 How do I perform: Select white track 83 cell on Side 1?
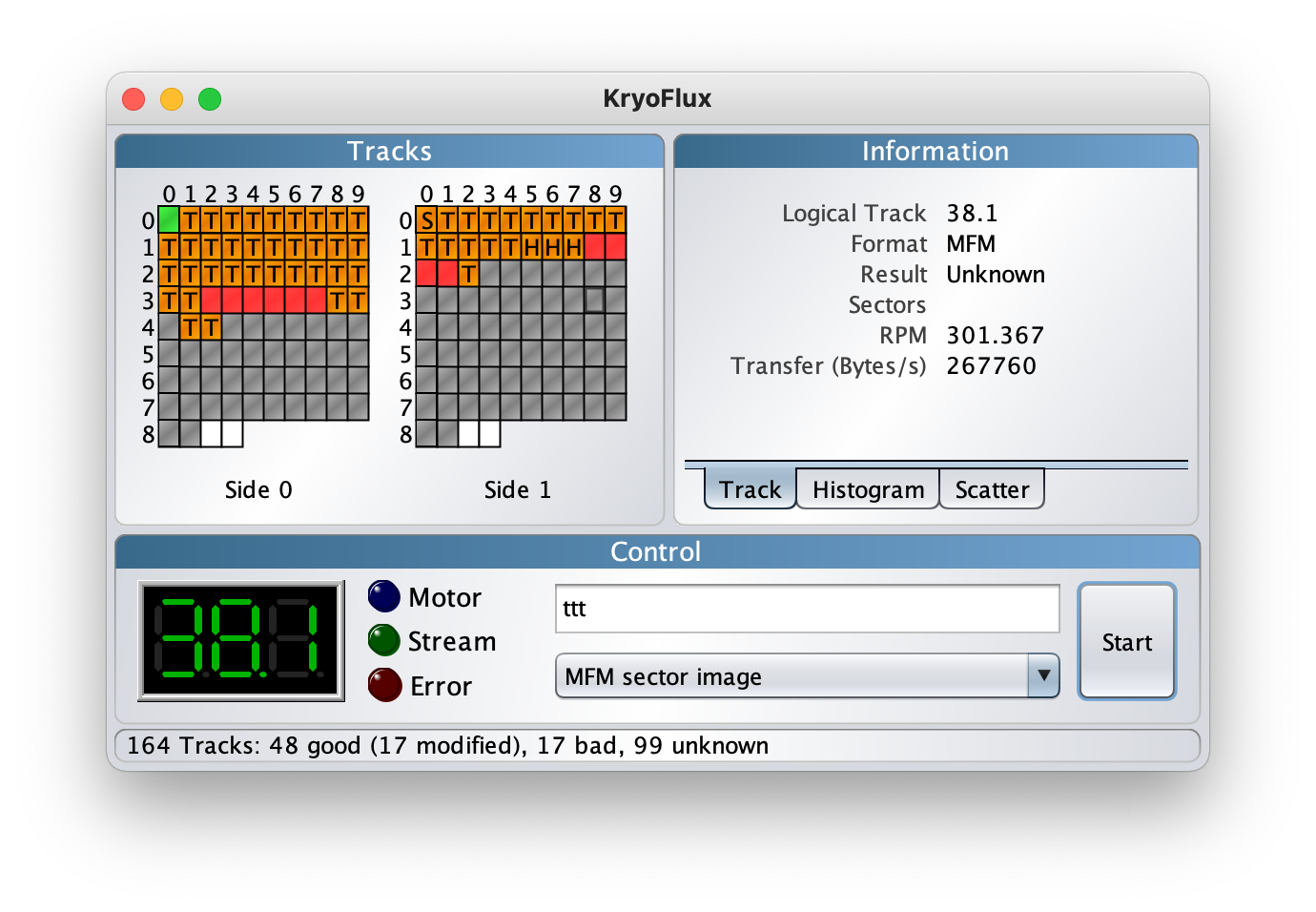489,434
